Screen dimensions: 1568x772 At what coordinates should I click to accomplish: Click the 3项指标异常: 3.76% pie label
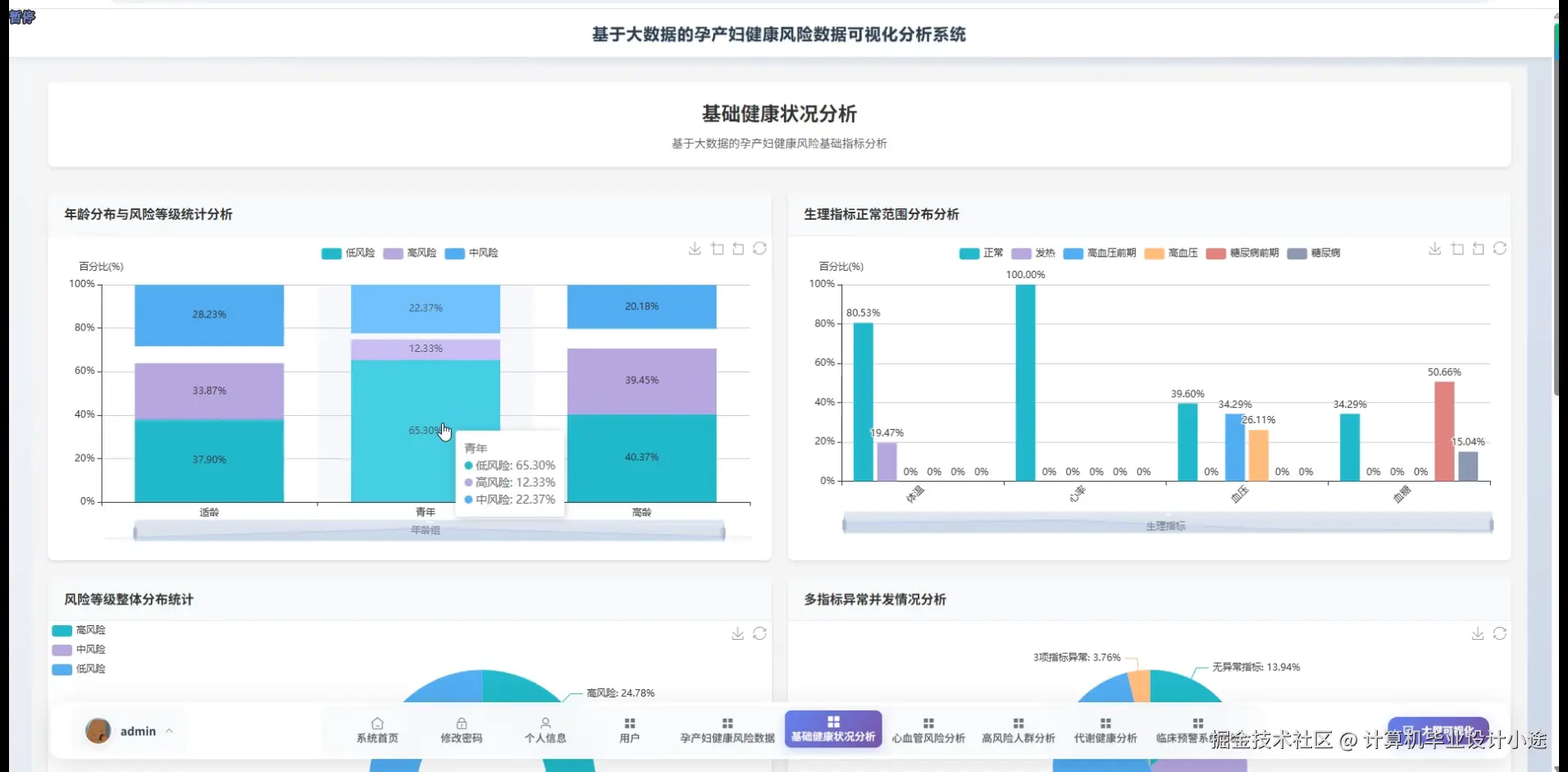1077,657
